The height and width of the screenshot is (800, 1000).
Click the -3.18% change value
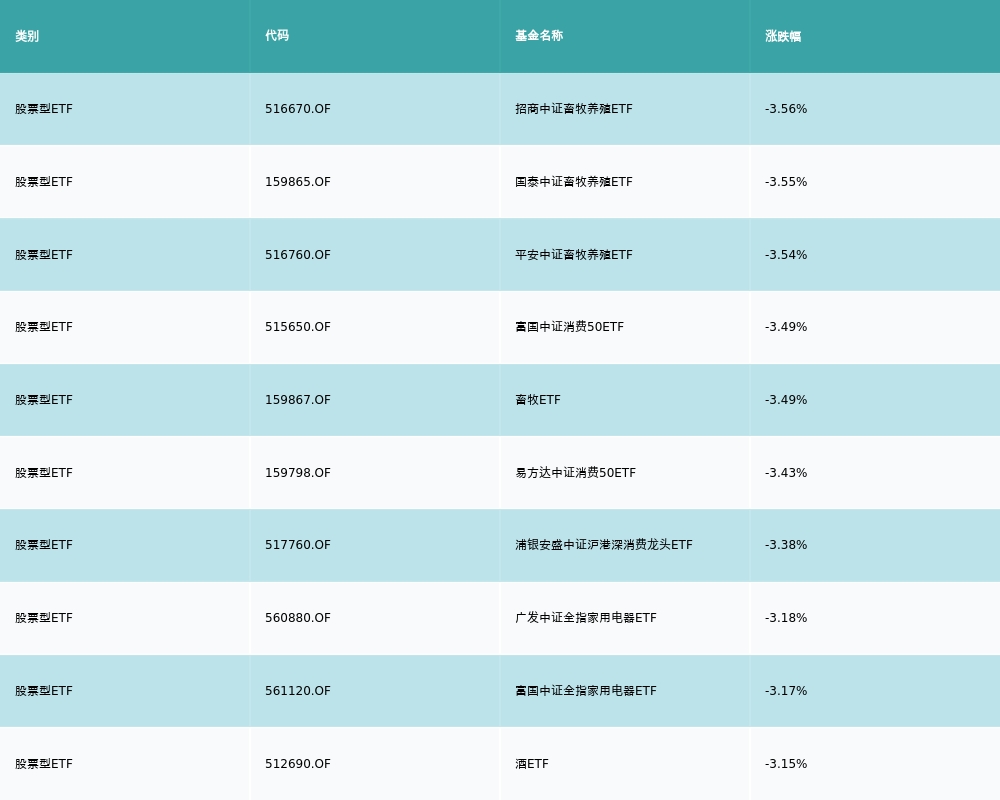[x=786, y=618]
